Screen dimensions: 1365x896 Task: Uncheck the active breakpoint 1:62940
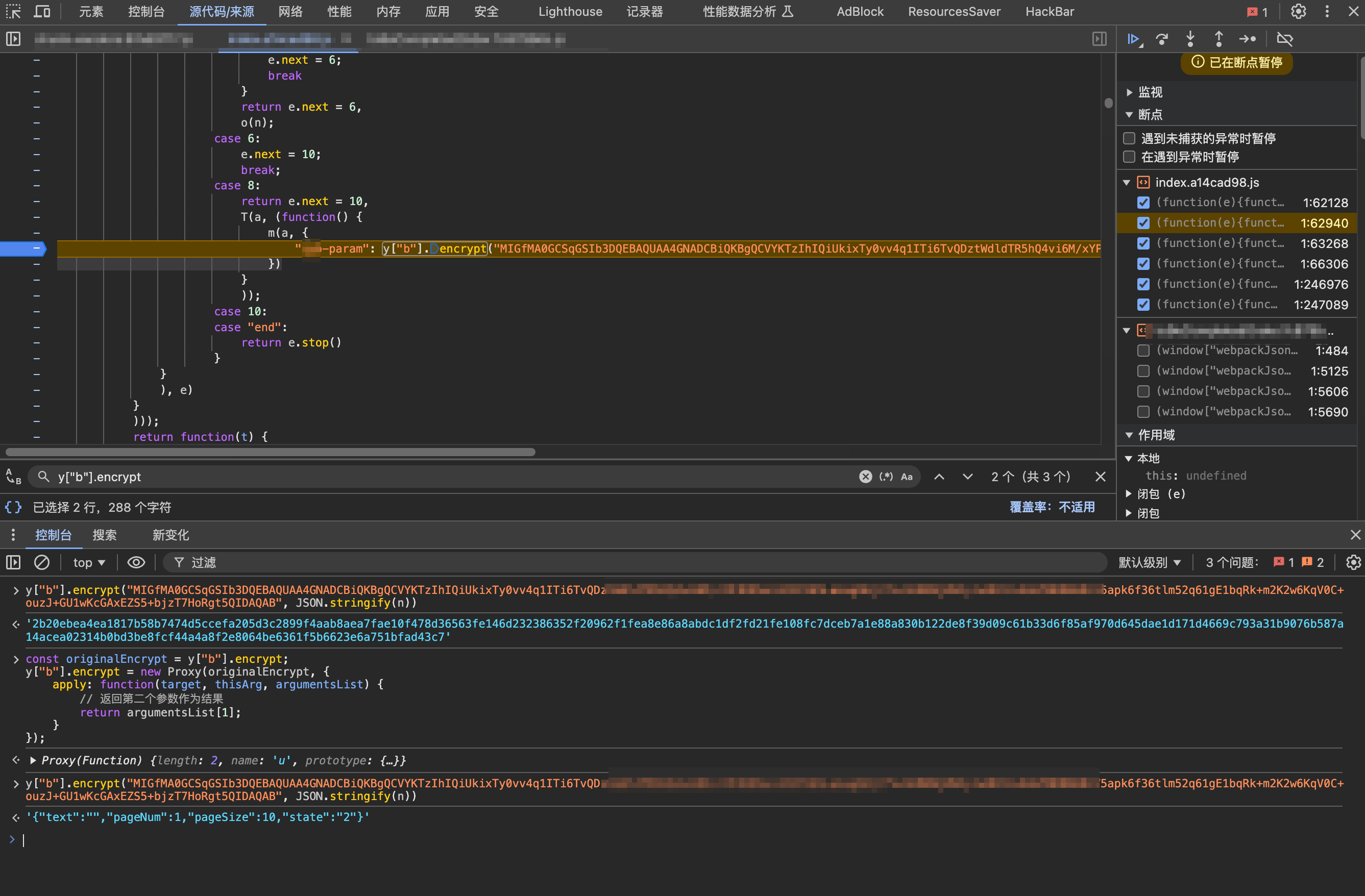click(1143, 223)
